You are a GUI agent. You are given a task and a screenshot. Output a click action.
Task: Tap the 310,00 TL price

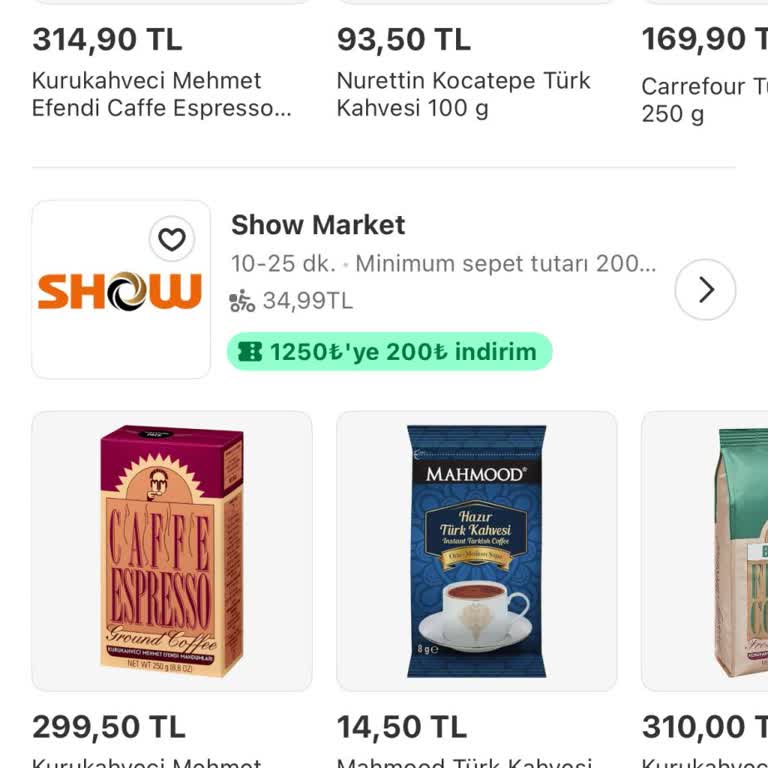click(x=705, y=727)
